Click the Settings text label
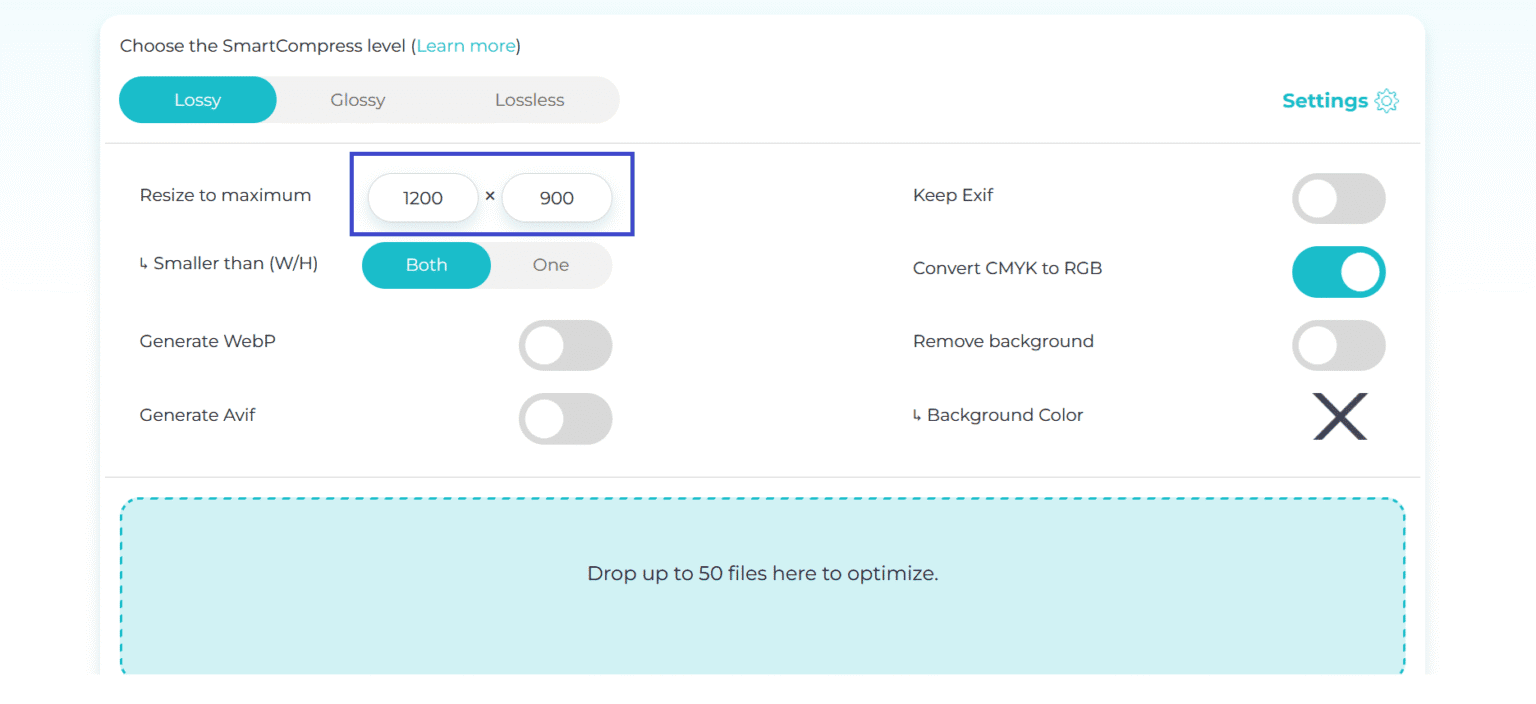The height and width of the screenshot is (704, 1536). click(x=1324, y=100)
